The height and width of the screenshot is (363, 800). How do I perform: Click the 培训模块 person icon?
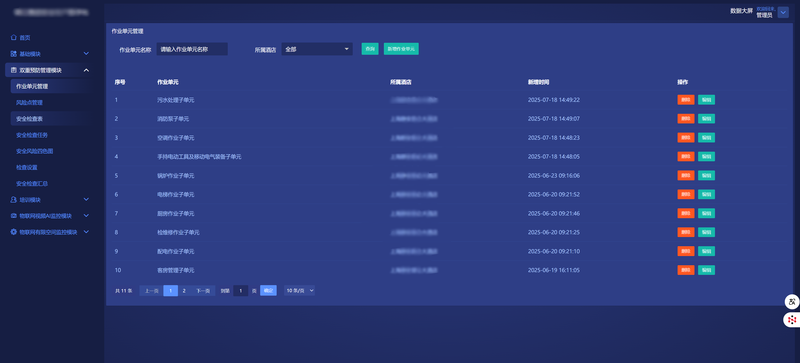13,200
